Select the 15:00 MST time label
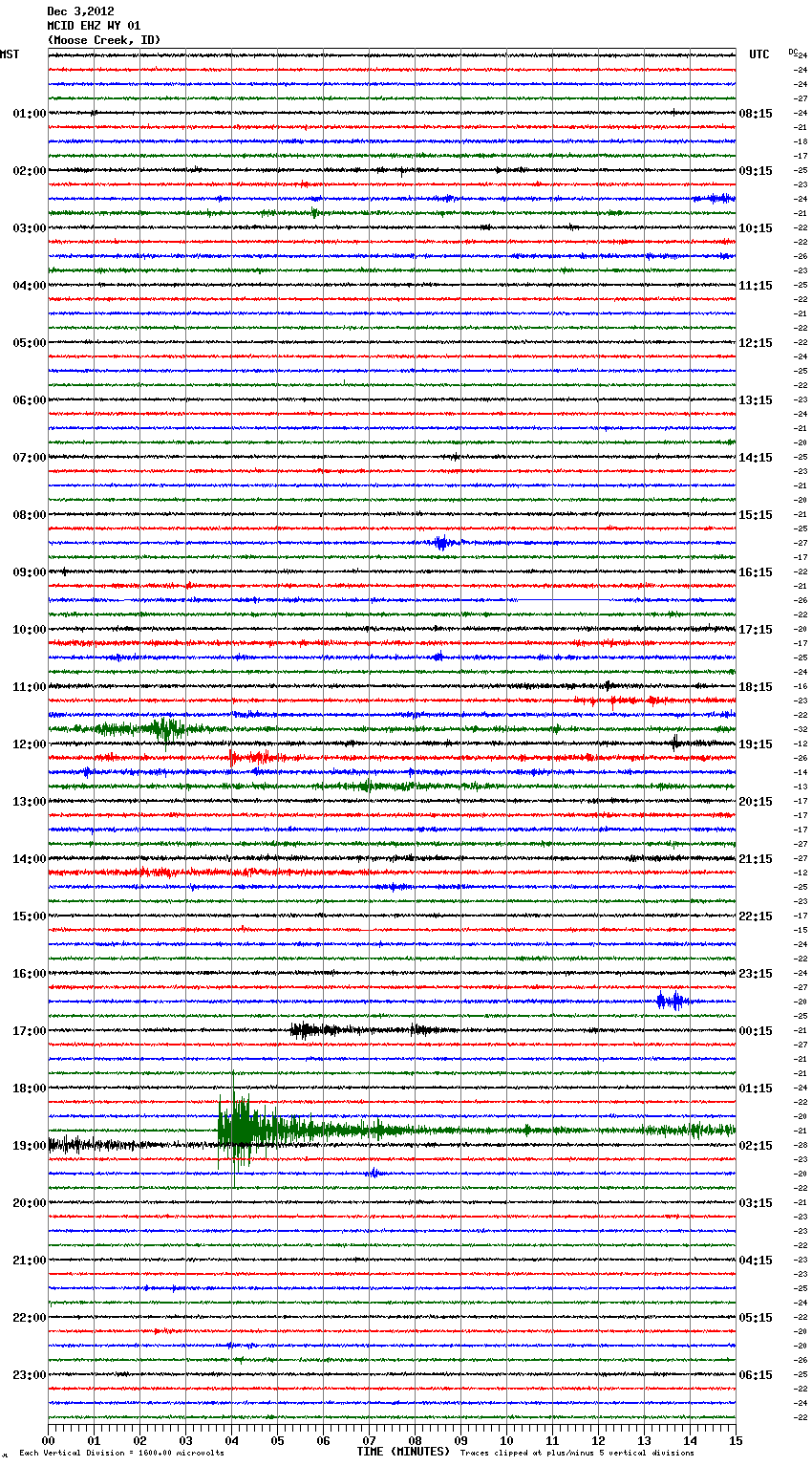The height and width of the screenshot is (1466, 812). coord(29,916)
